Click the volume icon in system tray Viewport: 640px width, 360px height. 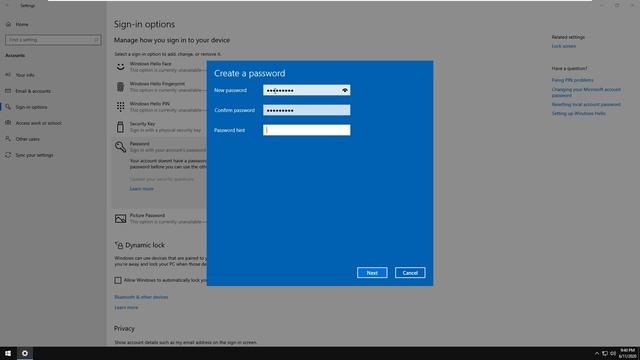(x=613, y=353)
